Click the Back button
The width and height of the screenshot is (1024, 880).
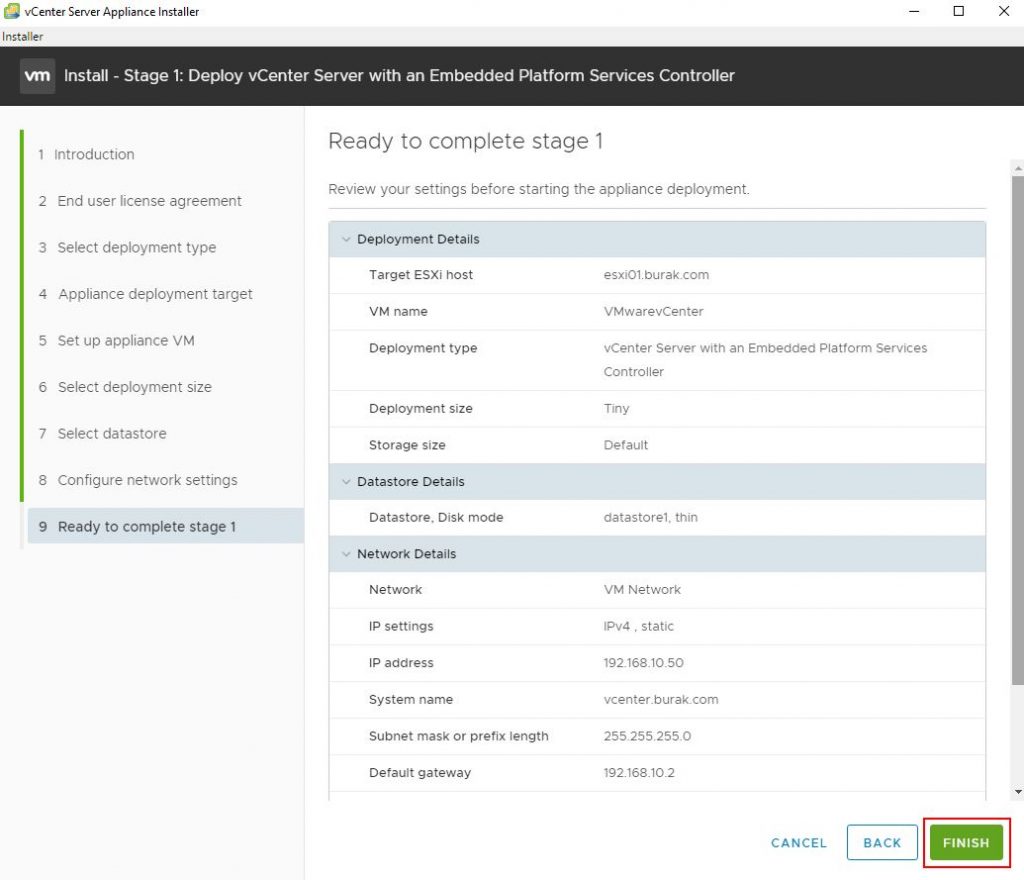click(x=882, y=843)
